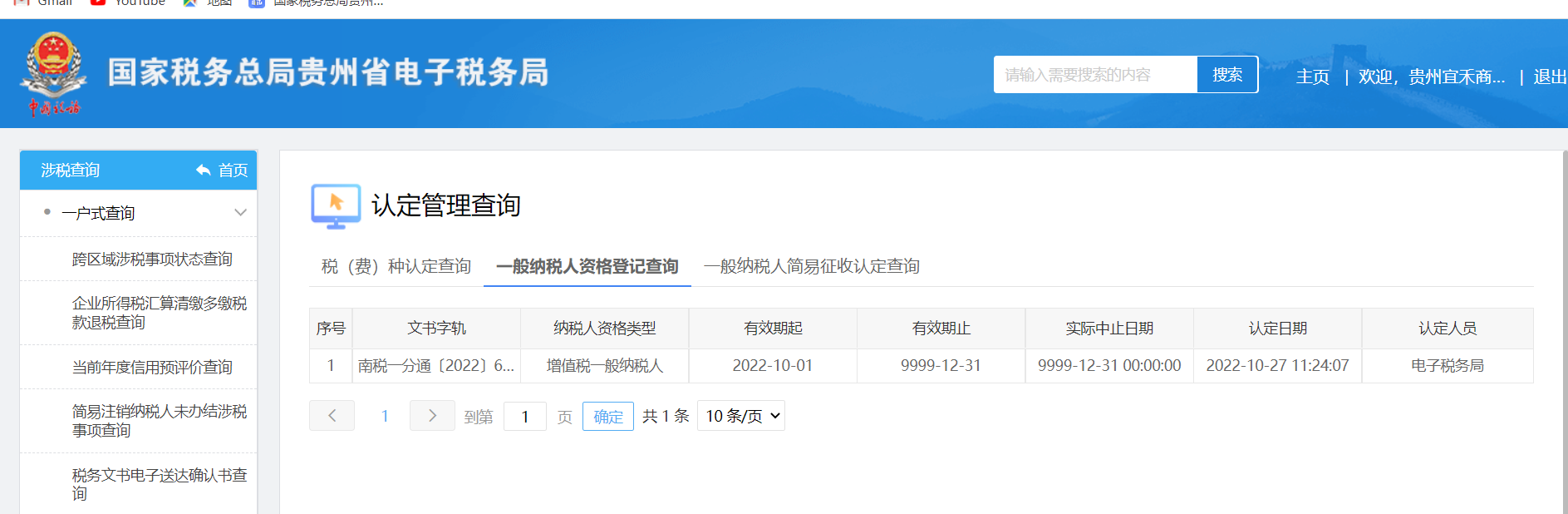
Task: Open 企业所得税汇算清缴多缴税款退税查询 item
Action: point(159,313)
